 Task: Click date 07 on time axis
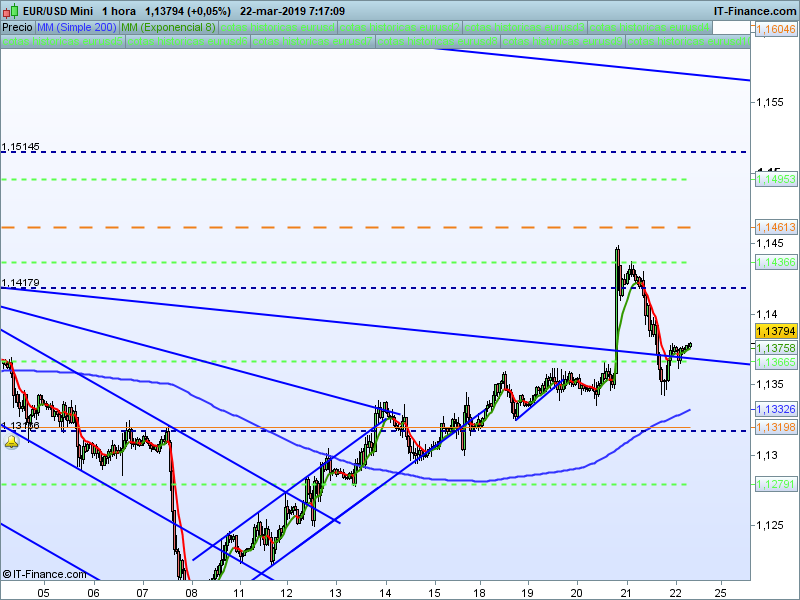click(142, 592)
